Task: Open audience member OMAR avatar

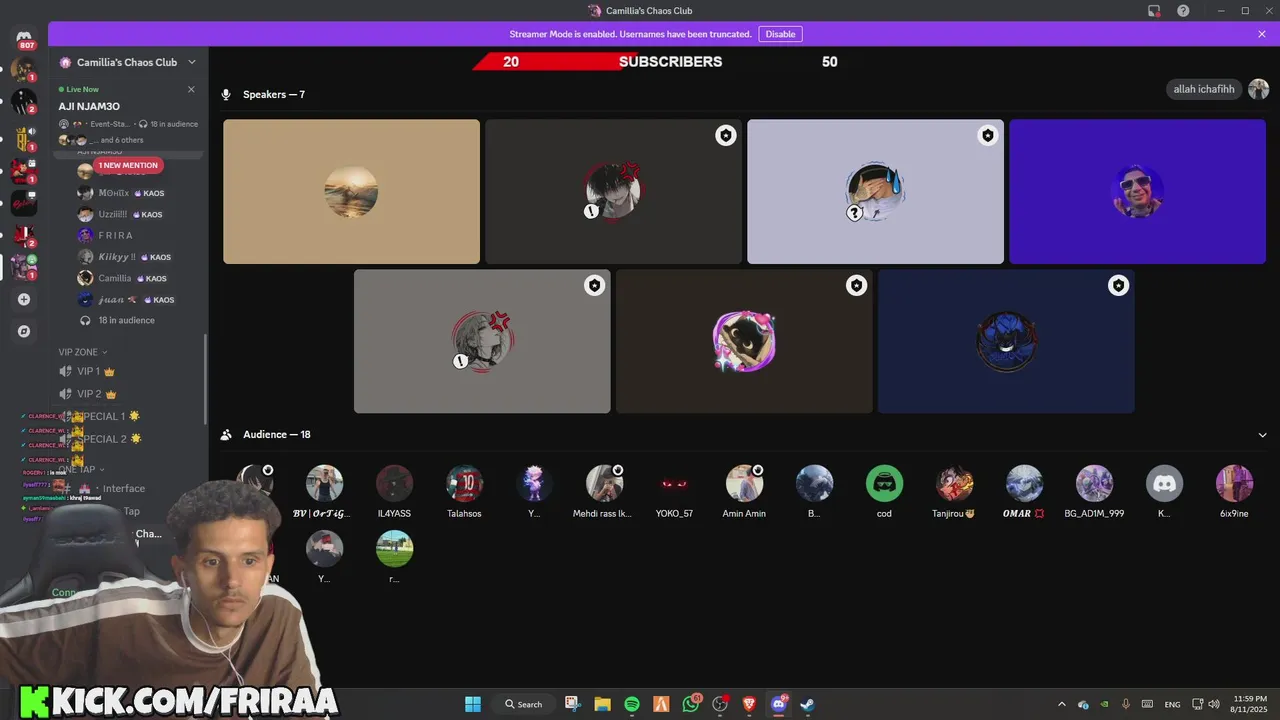Action: point(1024,484)
